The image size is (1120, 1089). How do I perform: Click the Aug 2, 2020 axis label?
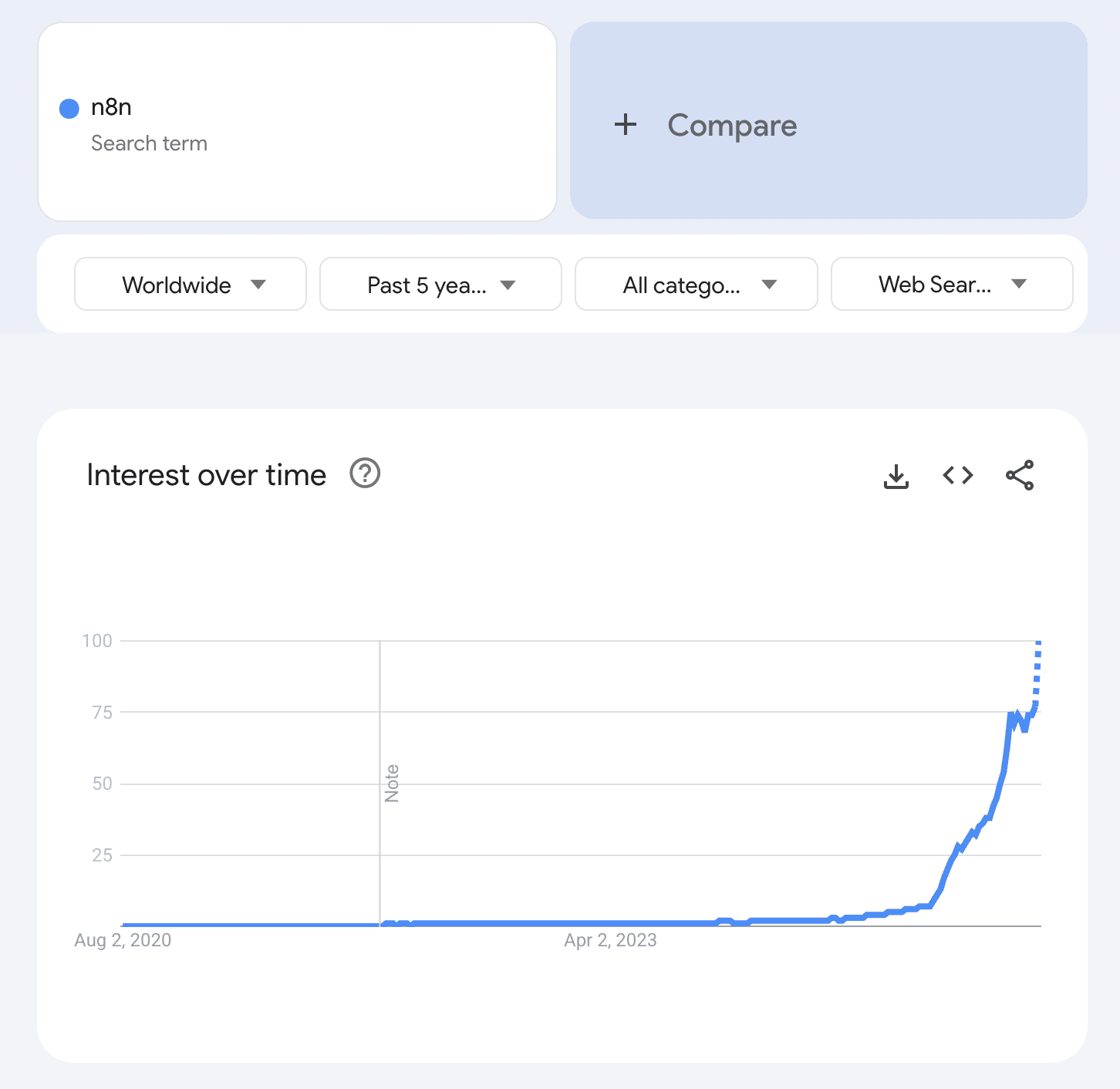pyautogui.click(x=123, y=940)
